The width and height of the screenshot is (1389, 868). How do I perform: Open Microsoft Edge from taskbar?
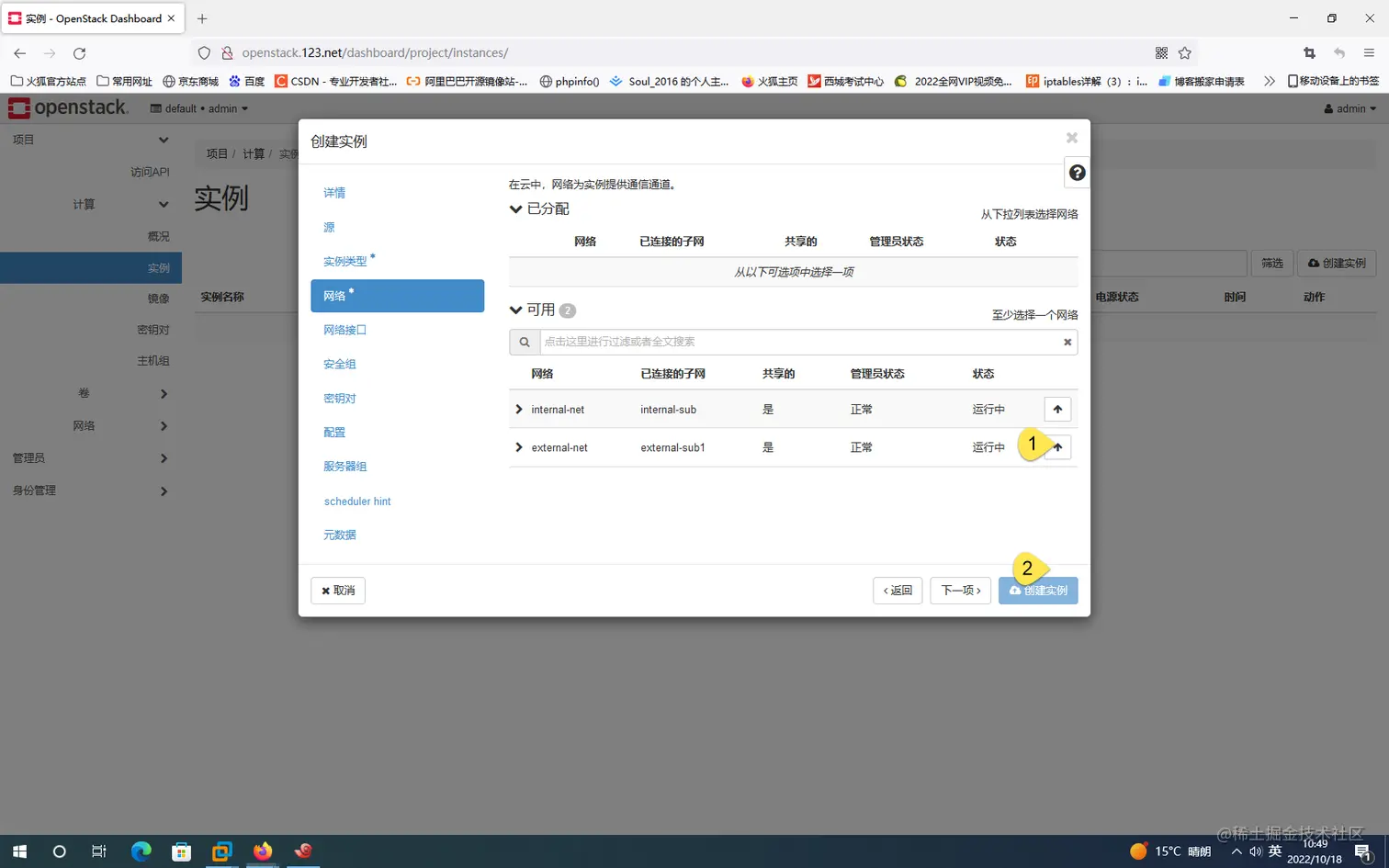[141, 851]
